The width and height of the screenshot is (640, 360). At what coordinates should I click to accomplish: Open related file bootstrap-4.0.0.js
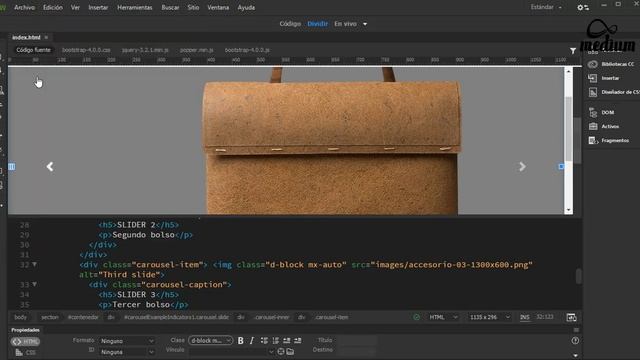(x=247, y=50)
